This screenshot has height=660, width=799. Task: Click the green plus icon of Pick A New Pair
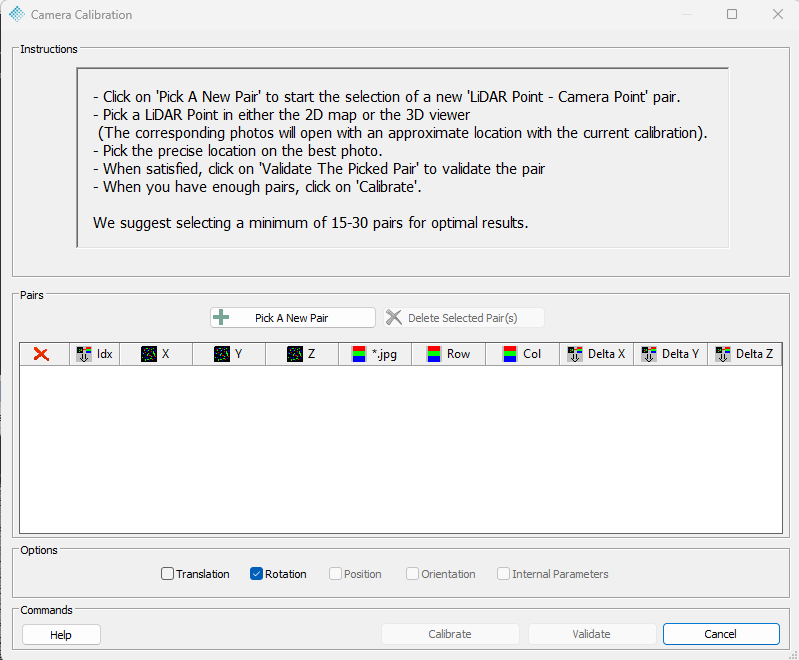point(221,318)
